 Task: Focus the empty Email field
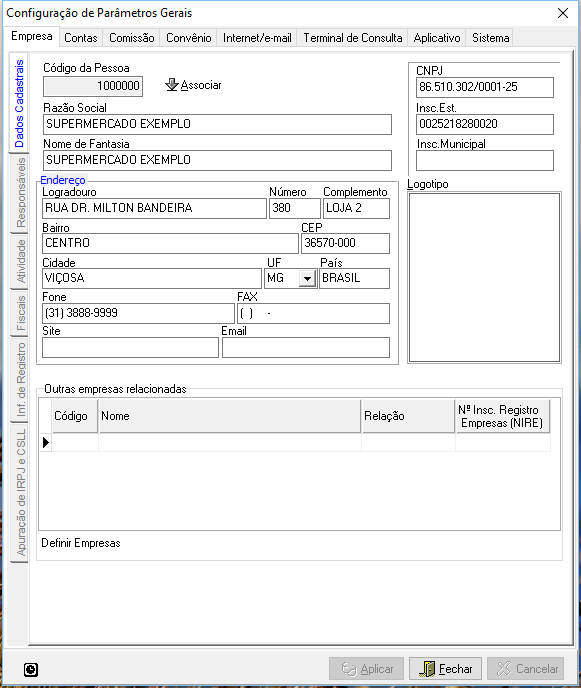pos(306,348)
